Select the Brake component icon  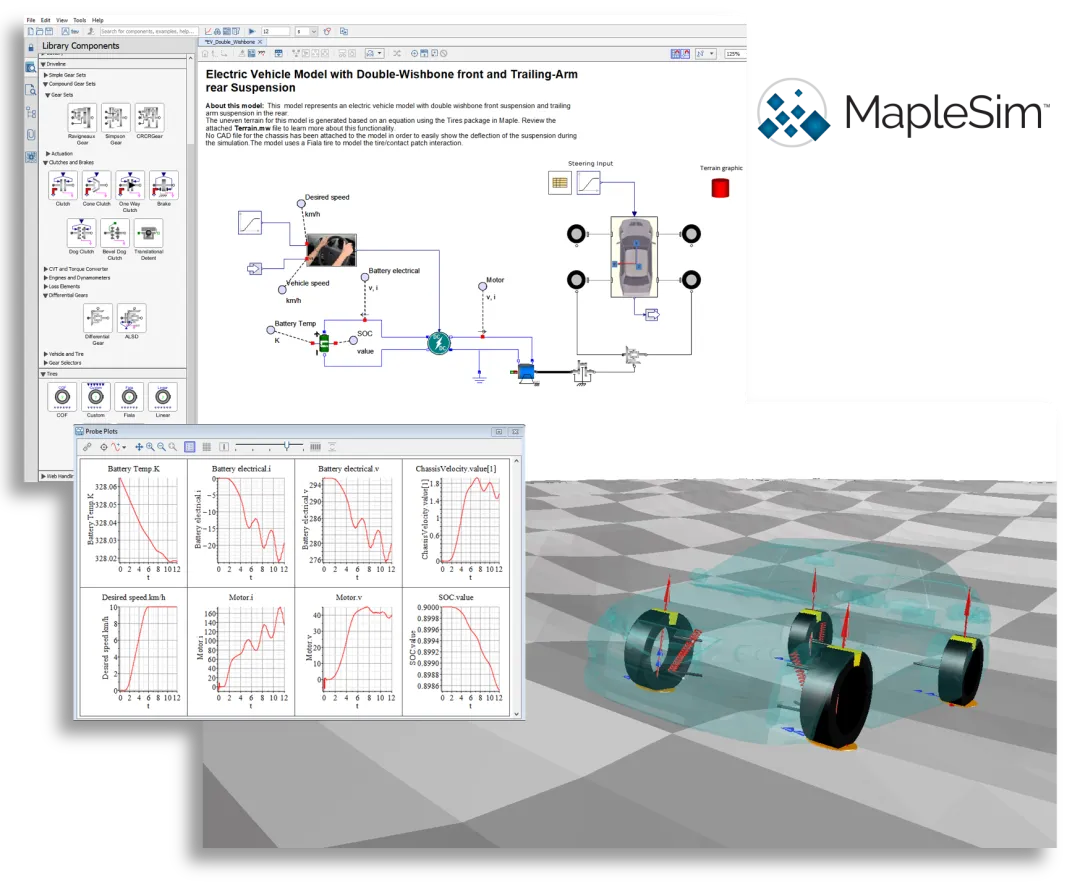coord(163,185)
